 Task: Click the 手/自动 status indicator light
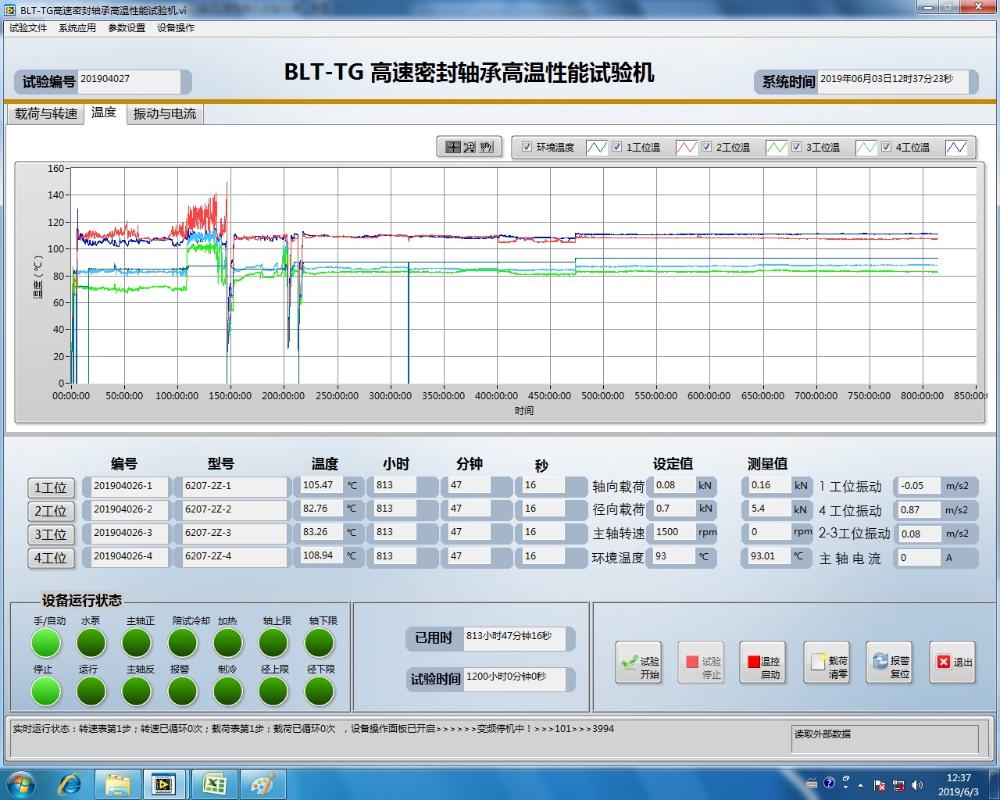point(46,642)
